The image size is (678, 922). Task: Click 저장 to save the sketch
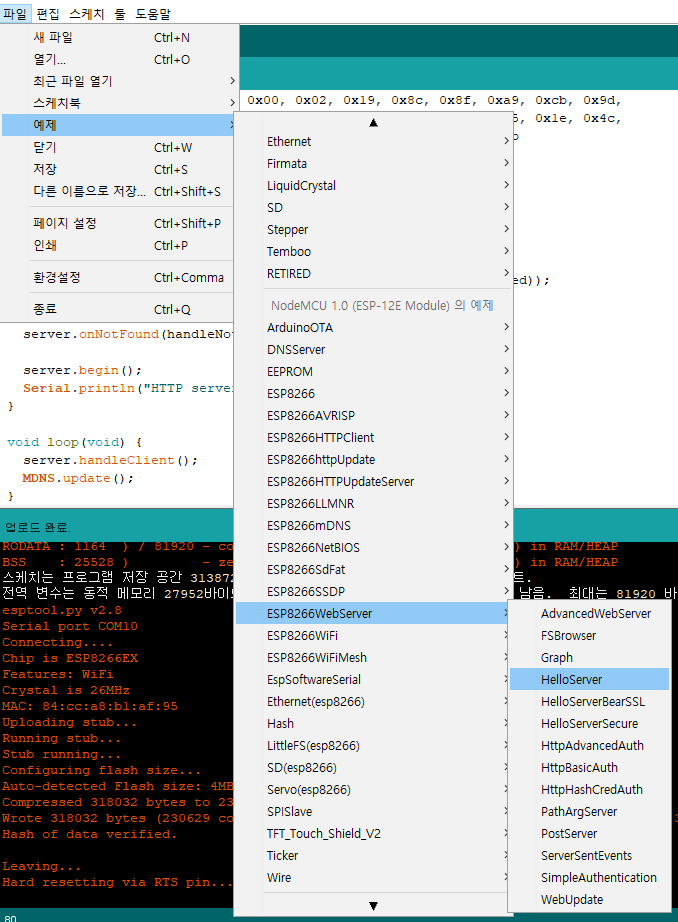coord(120,169)
